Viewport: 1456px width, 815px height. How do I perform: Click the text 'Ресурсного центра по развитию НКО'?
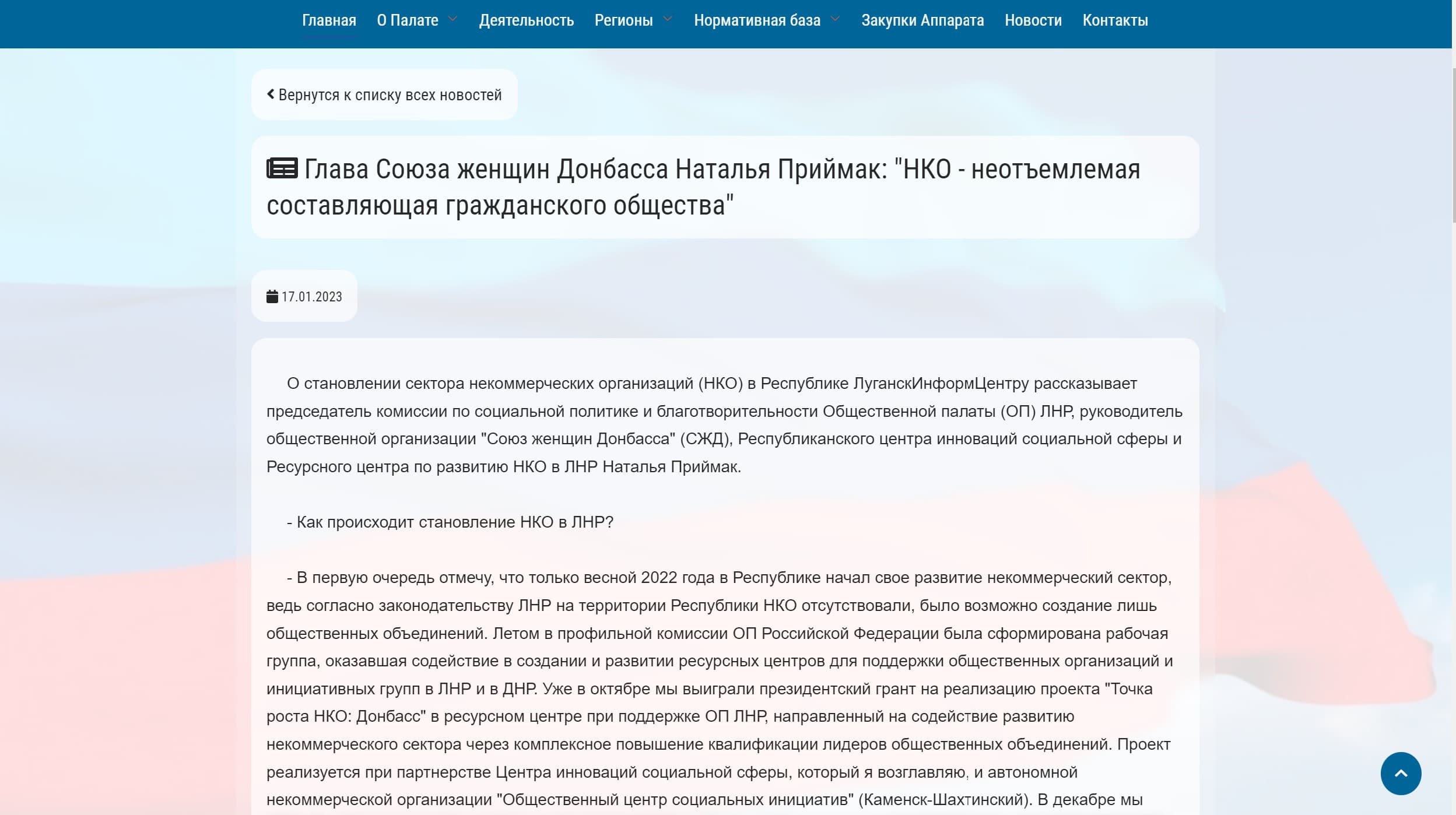pos(406,467)
